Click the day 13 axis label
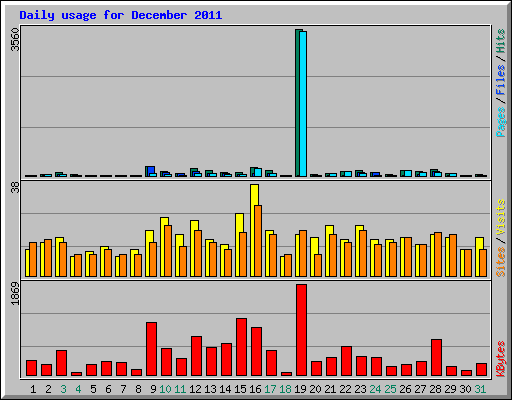Viewport: 512px width, 400px height. [x=210, y=389]
